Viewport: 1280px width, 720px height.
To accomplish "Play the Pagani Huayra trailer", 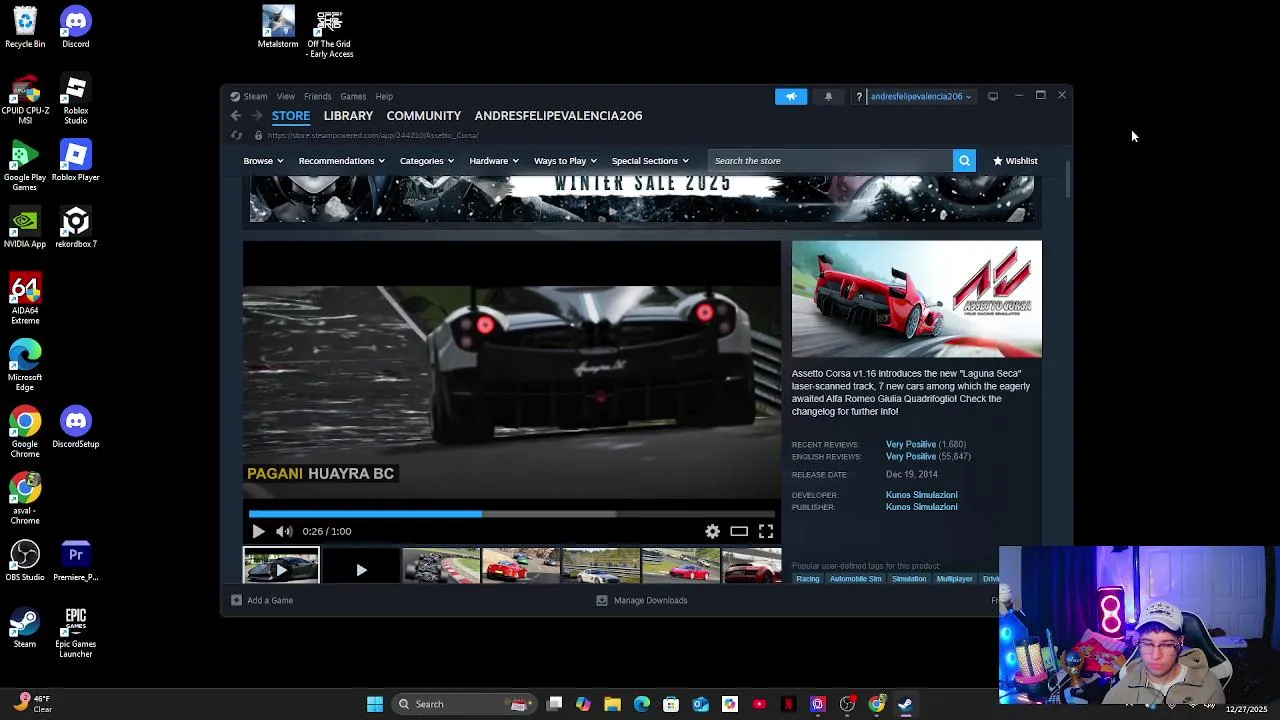I will [258, 532].
